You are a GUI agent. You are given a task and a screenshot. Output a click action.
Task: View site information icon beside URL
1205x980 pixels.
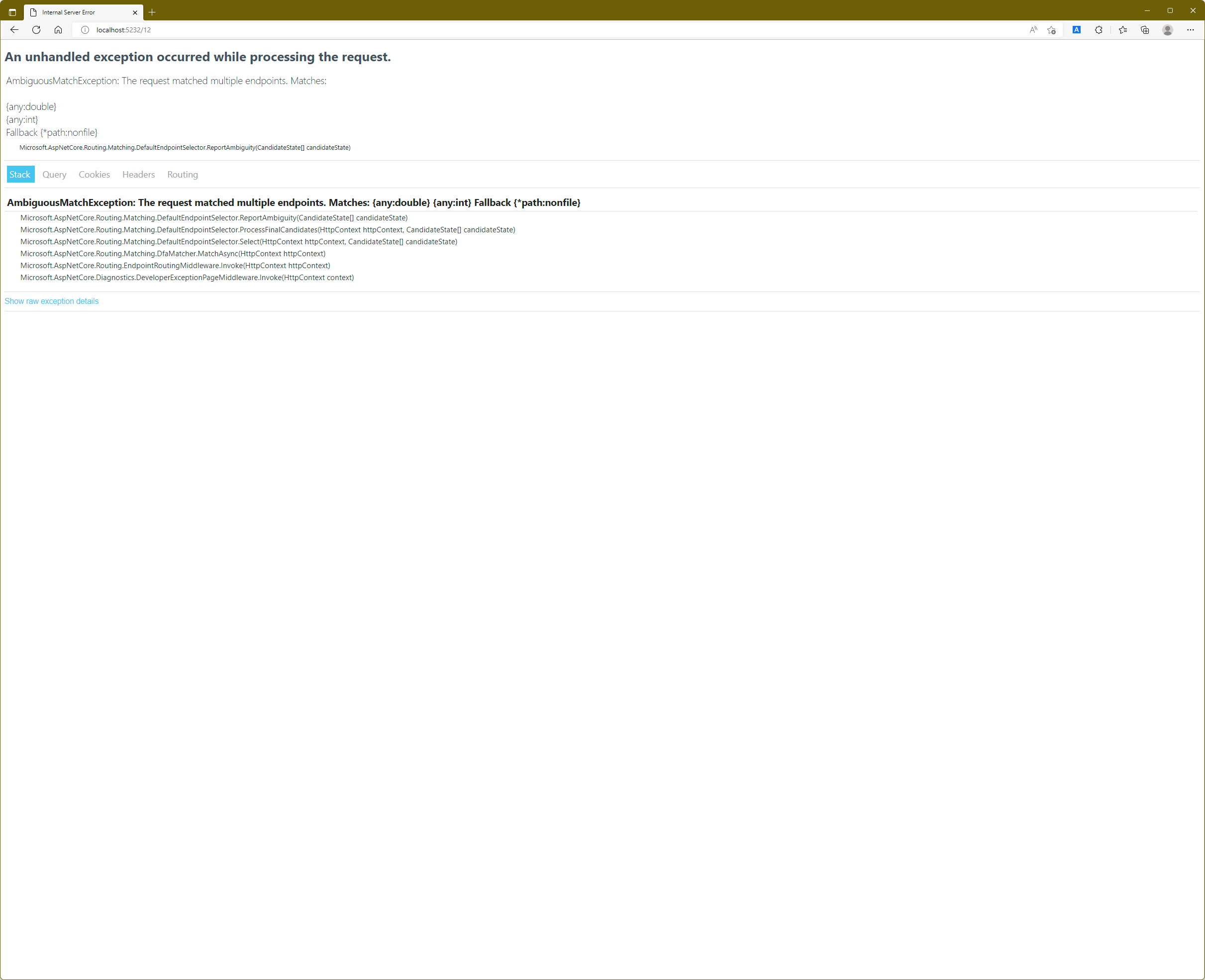click(x=85, y=30)
